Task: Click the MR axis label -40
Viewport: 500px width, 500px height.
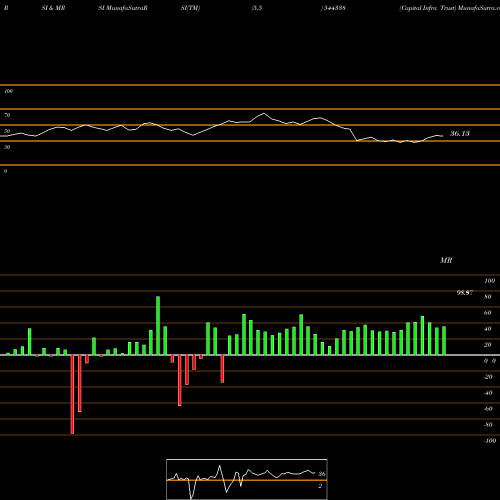Action: (x=488, y=393)
